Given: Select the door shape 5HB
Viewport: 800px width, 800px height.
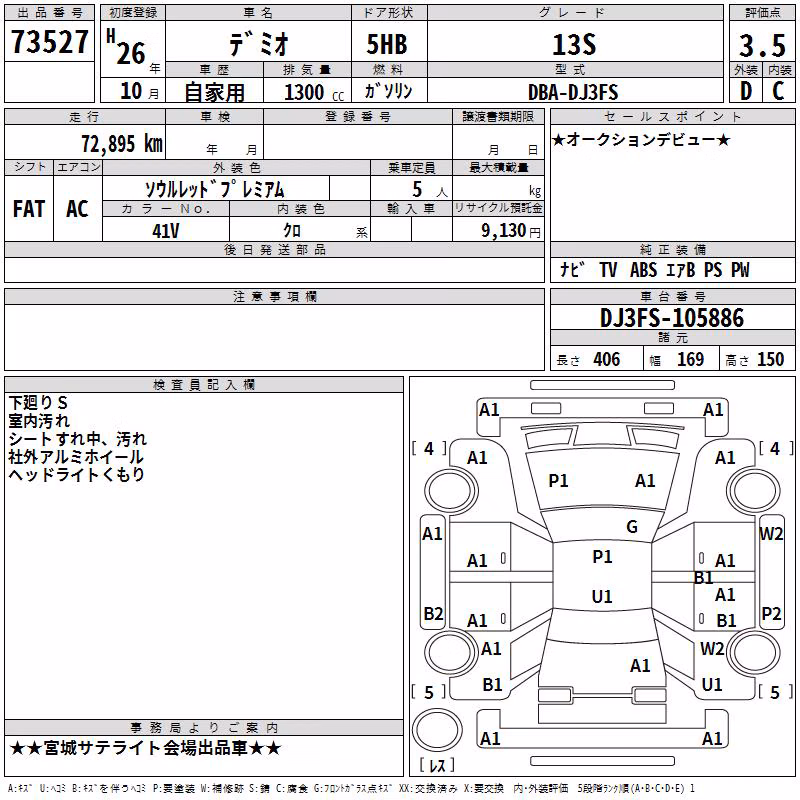Looking at the screenshot, I should pos(387,44).
